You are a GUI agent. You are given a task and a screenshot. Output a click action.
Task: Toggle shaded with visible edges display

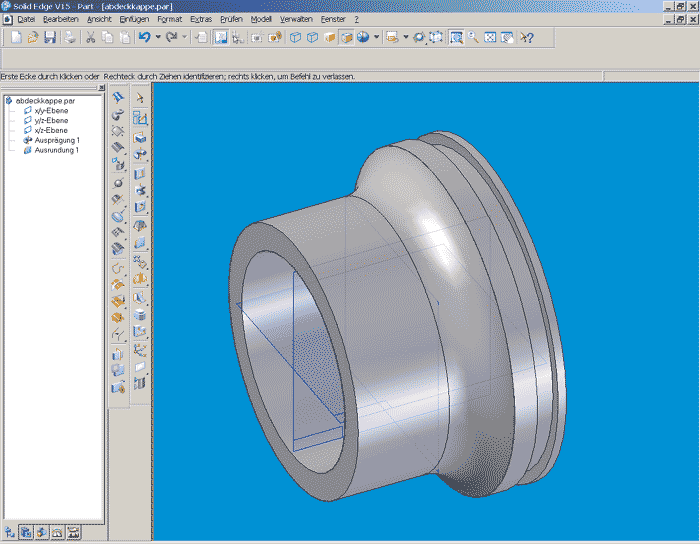click(347, 37)
